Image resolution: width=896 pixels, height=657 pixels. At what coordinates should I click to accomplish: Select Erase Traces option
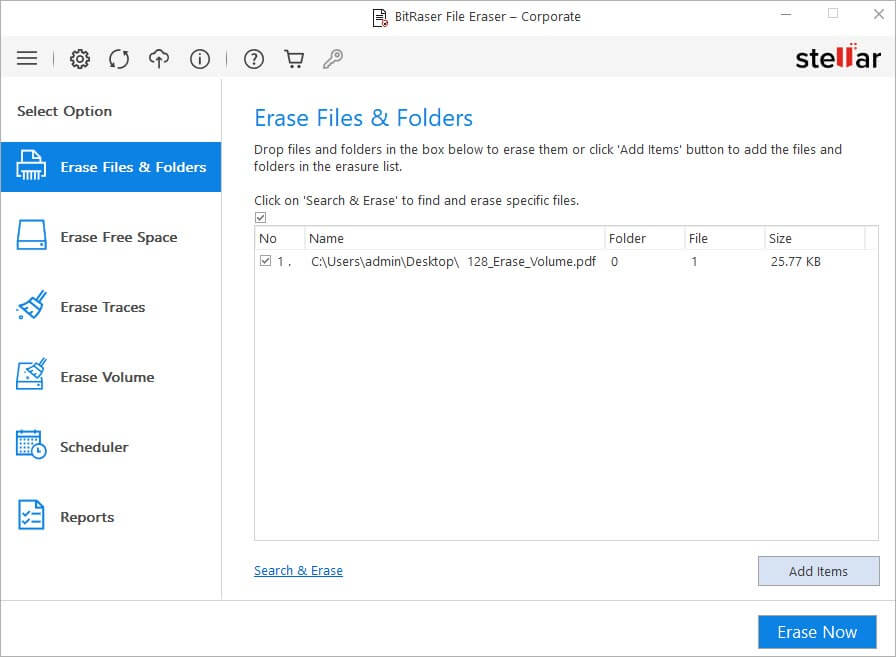(111, 307)
